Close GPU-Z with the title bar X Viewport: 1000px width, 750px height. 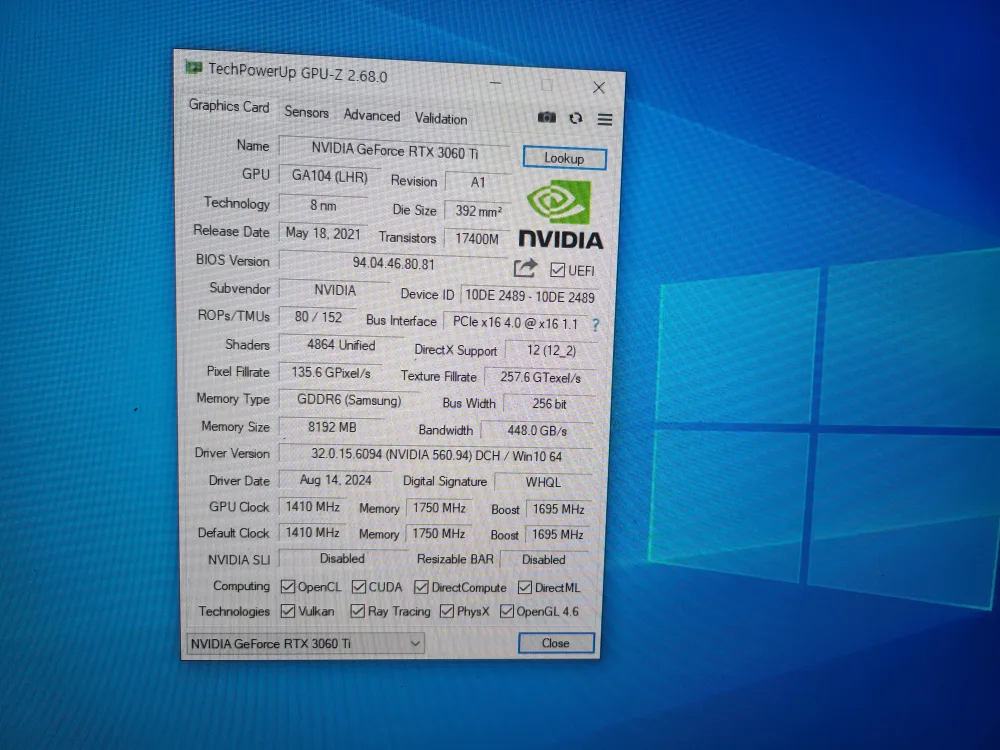[598, 87]
